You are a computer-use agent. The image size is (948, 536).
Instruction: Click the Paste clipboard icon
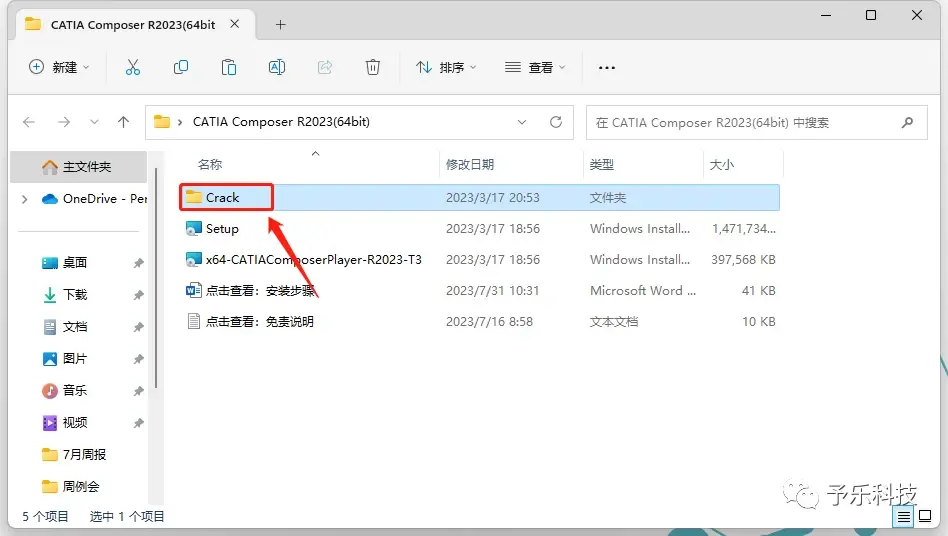229,67
